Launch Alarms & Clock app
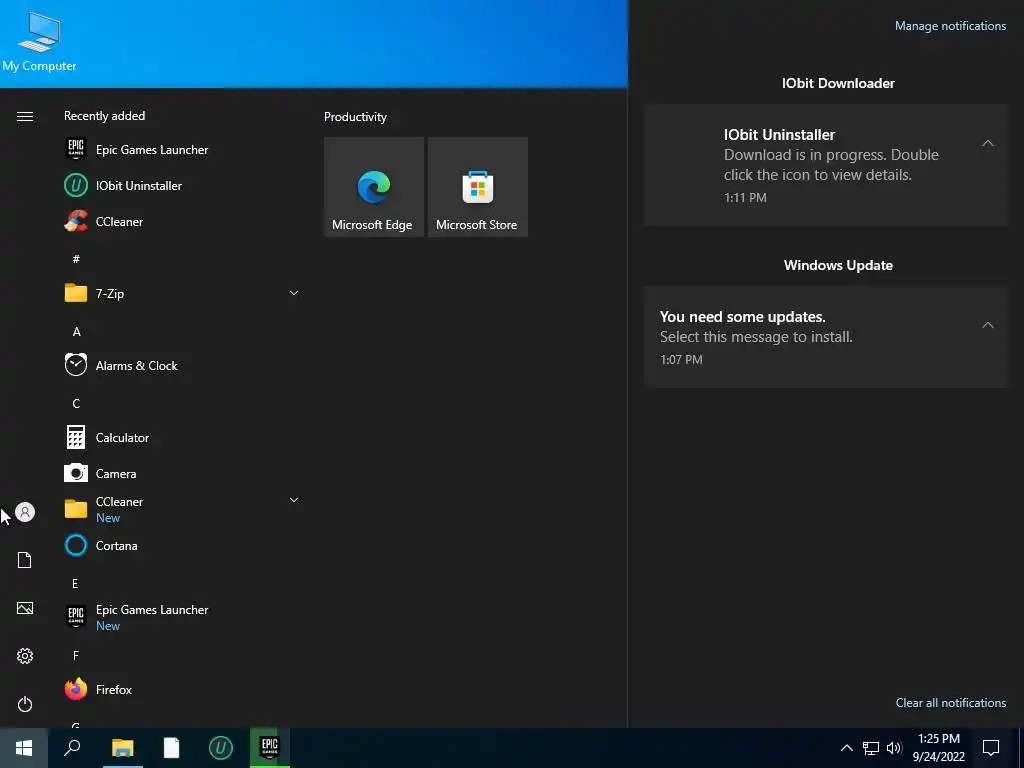 pos(182,366)
